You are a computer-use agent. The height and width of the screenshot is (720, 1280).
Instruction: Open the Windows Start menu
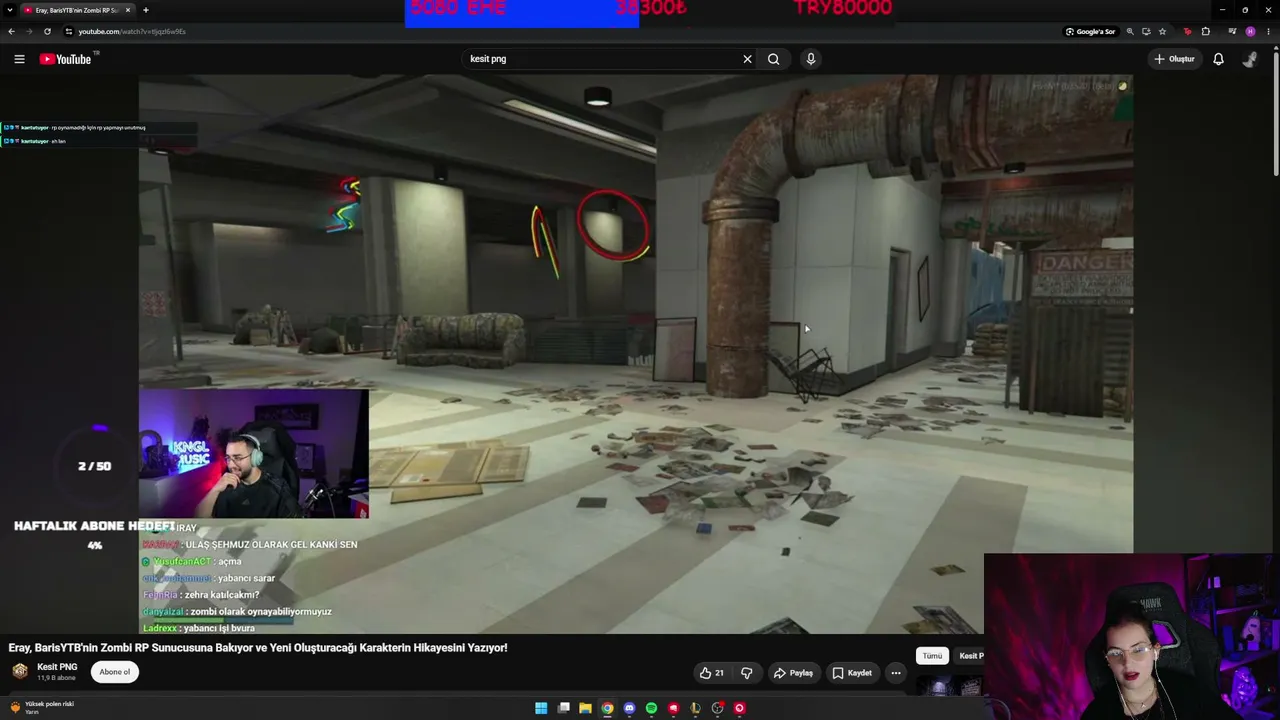[541, 708]
